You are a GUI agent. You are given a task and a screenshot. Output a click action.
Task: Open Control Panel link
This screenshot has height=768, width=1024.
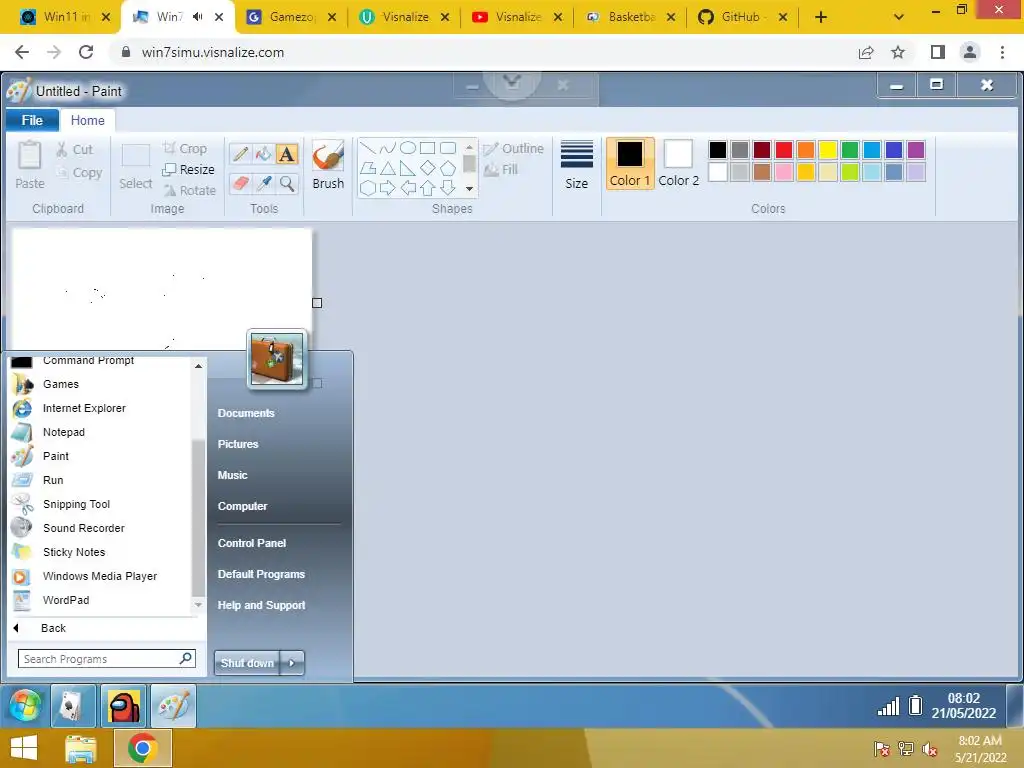coord(251,543)
